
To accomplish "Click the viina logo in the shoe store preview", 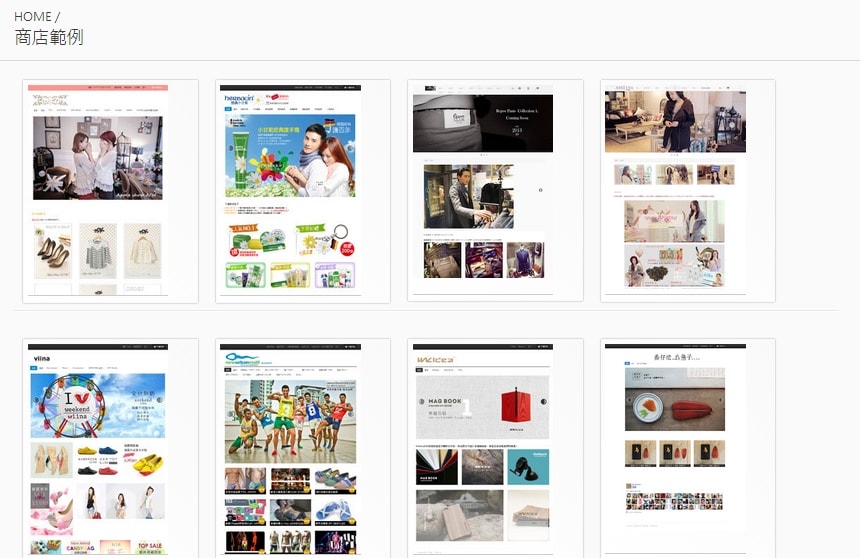I will pos(42,357).
